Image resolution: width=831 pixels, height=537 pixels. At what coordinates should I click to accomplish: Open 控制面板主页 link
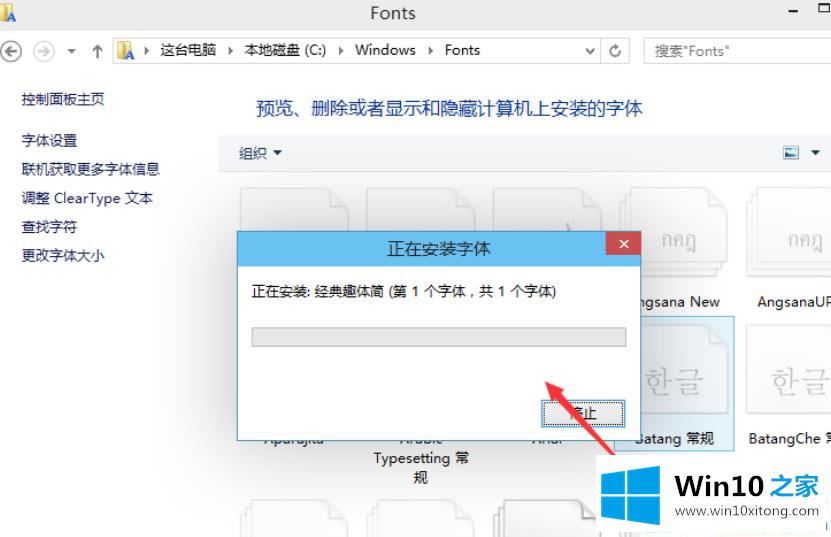63,99
